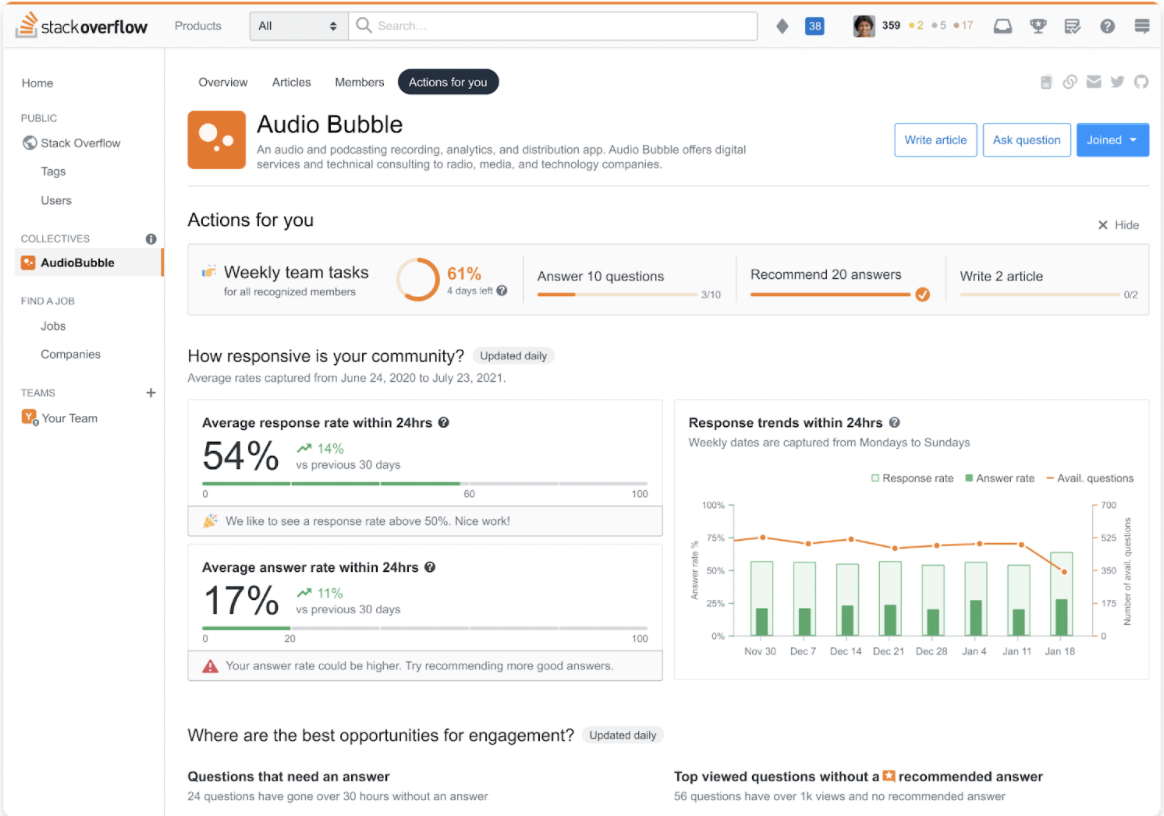Click the 54% response rate progress bar
The image size is (1164, 816).
pos(425,483)
